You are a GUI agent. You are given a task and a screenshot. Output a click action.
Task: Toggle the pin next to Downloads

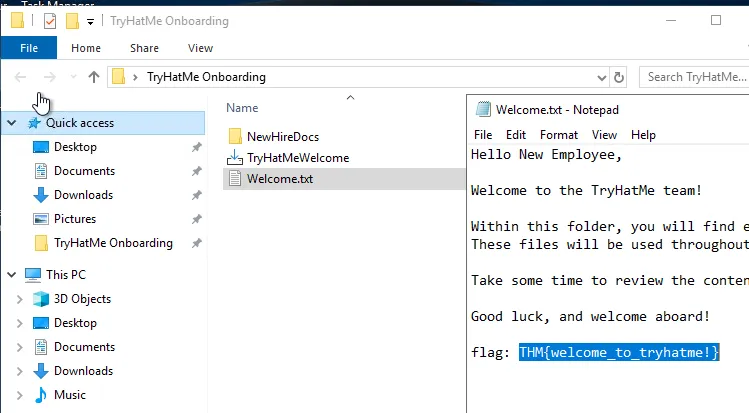196,195
